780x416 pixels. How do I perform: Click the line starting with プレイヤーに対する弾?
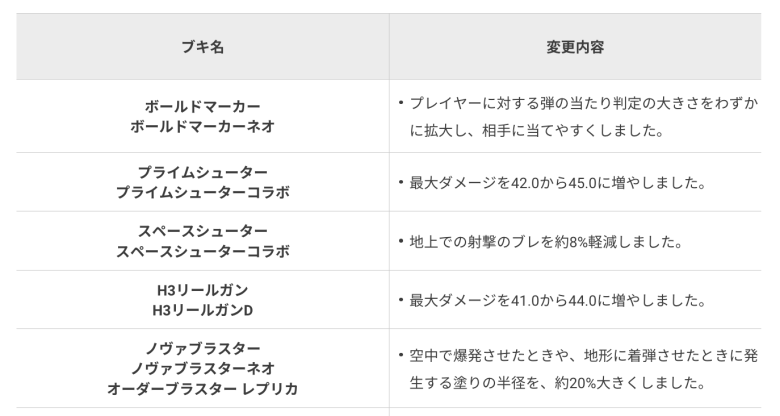coord(583,104)
